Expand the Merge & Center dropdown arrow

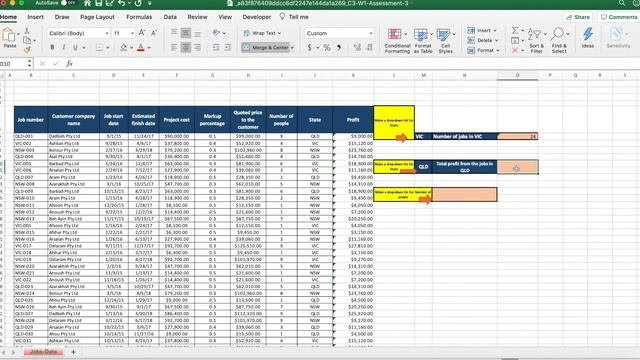[x=292, y=48]
